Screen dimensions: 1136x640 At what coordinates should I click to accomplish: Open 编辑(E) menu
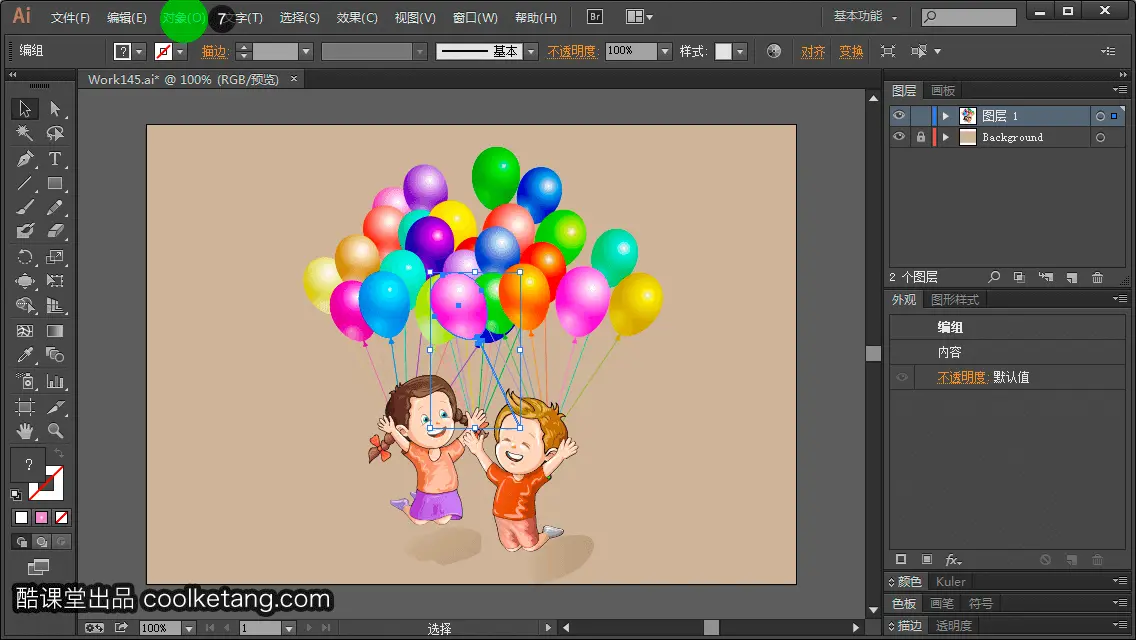click(x=127, y=17)
